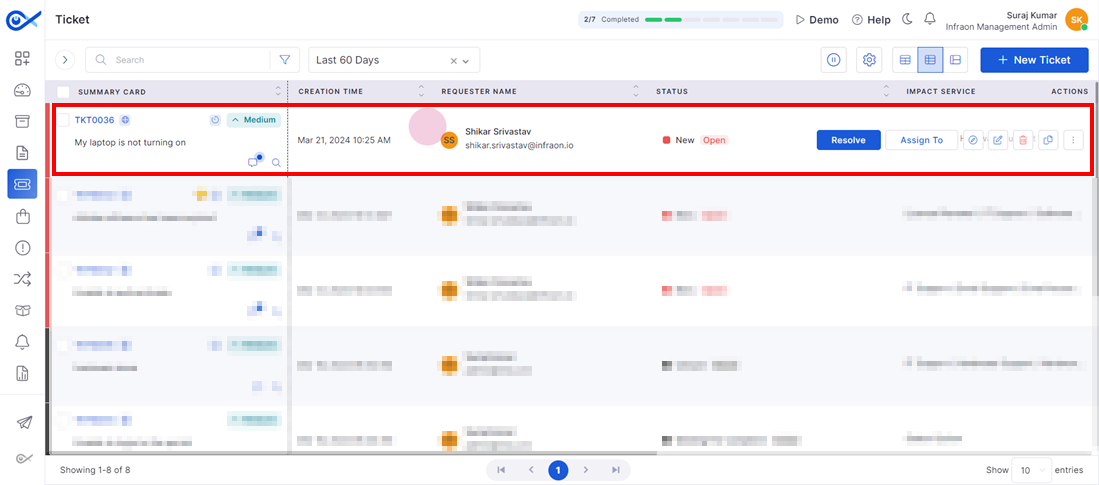Switch to the split card view toggle
The width and height of the screenshot is (1099, 485).
955,60
